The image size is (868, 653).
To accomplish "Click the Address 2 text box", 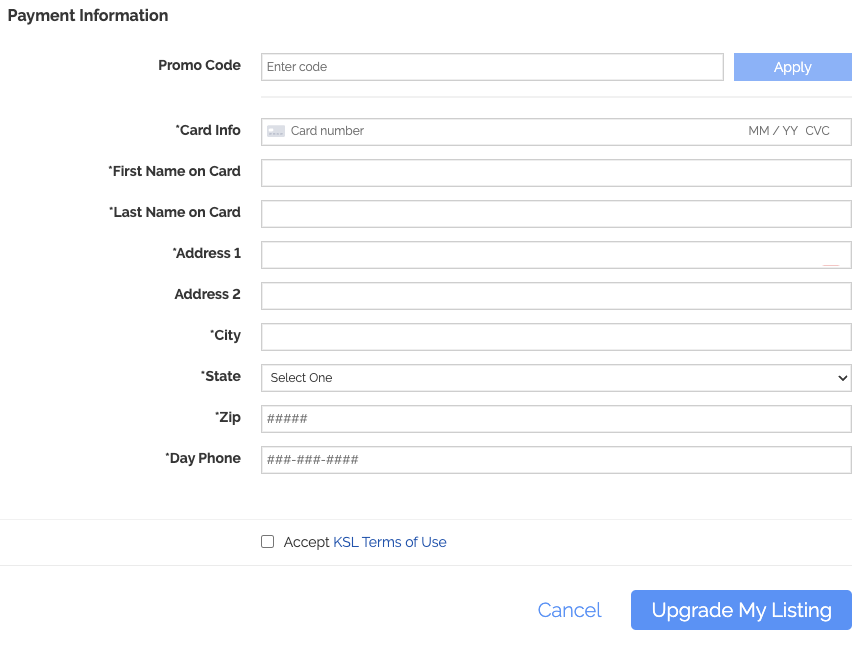I will 556,296.
